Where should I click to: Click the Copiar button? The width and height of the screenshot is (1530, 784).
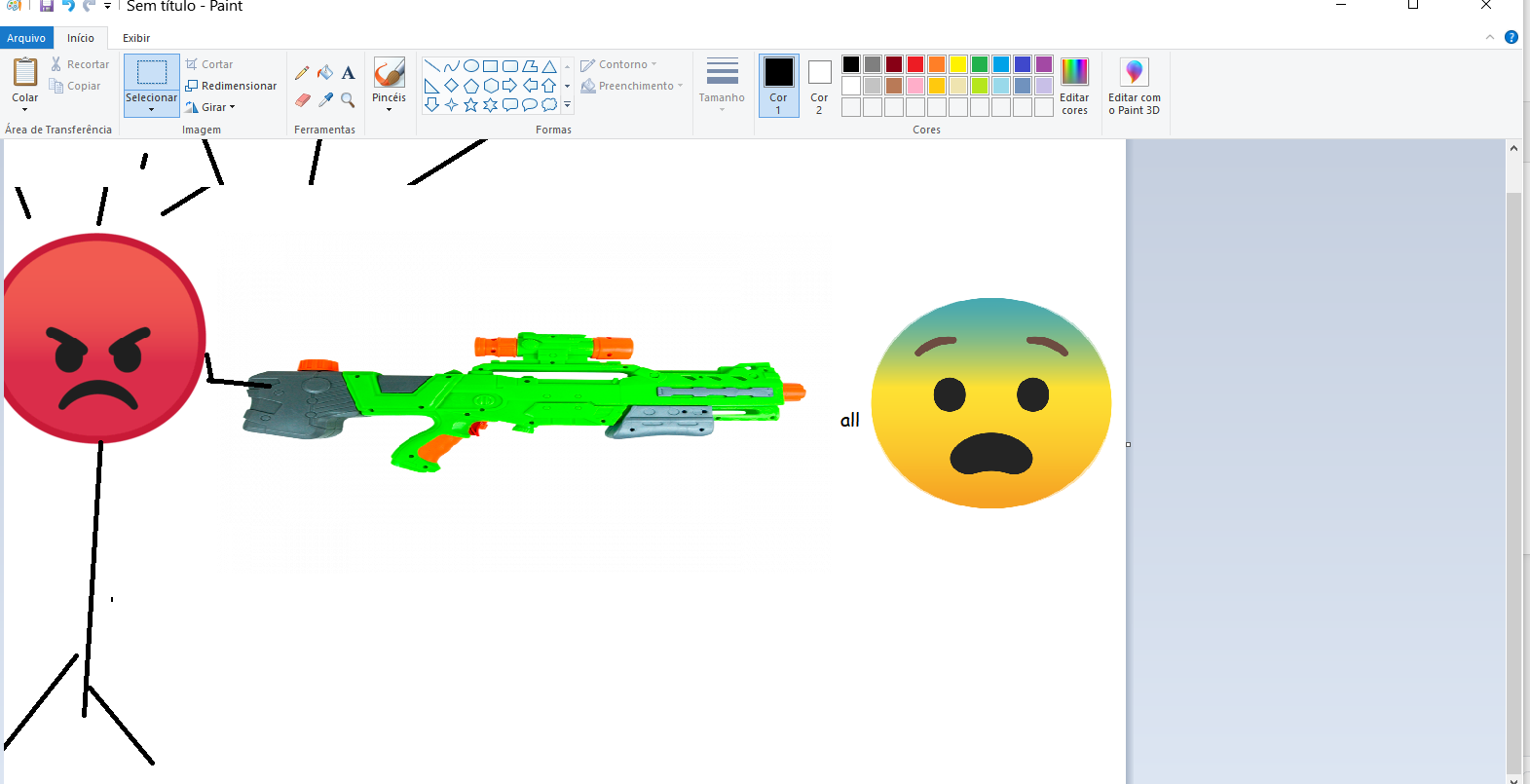tap(75, 86)
